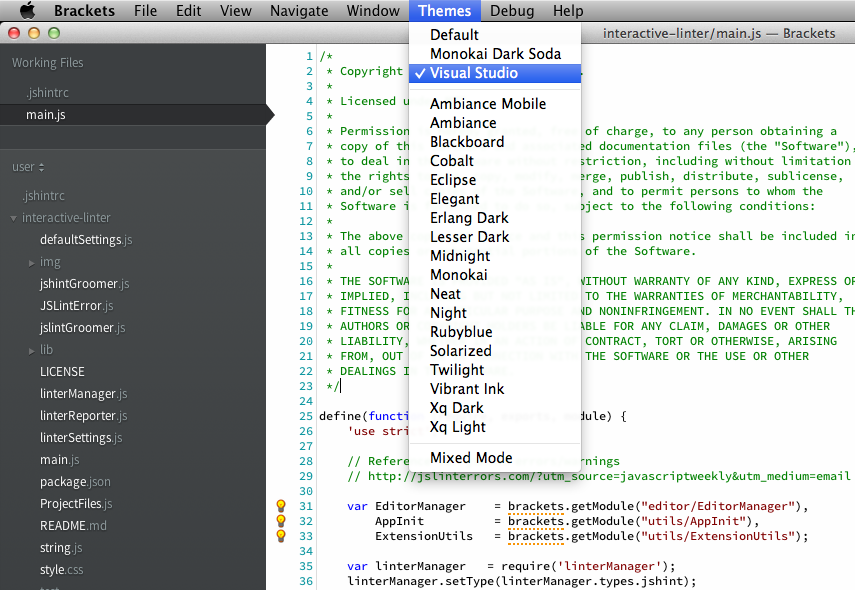Screen dimensions: 855x590
Task: Open the View menu
Action: 236,11
